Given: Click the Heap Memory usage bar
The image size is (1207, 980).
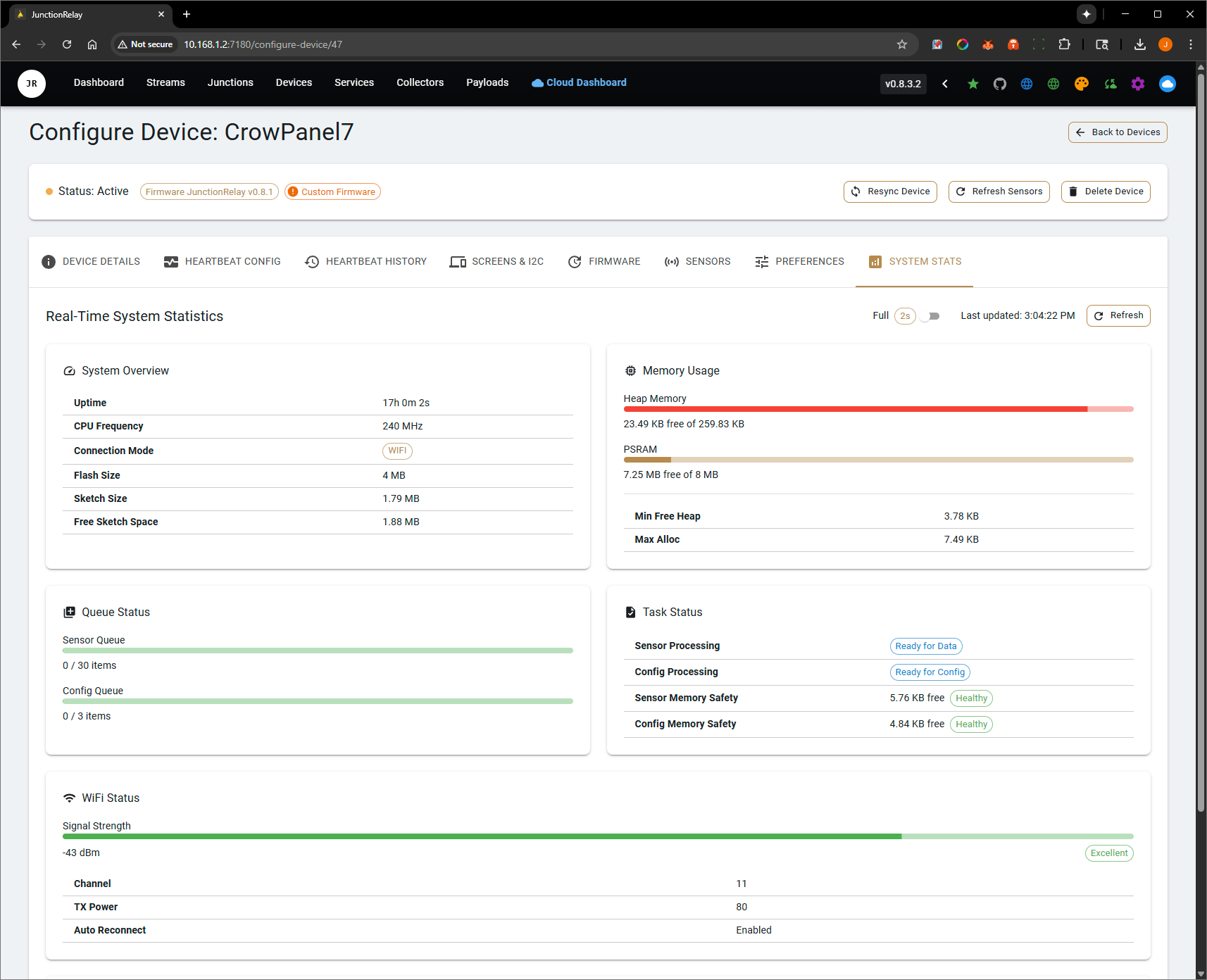Looking at the screenshot, I should point(878,409).
